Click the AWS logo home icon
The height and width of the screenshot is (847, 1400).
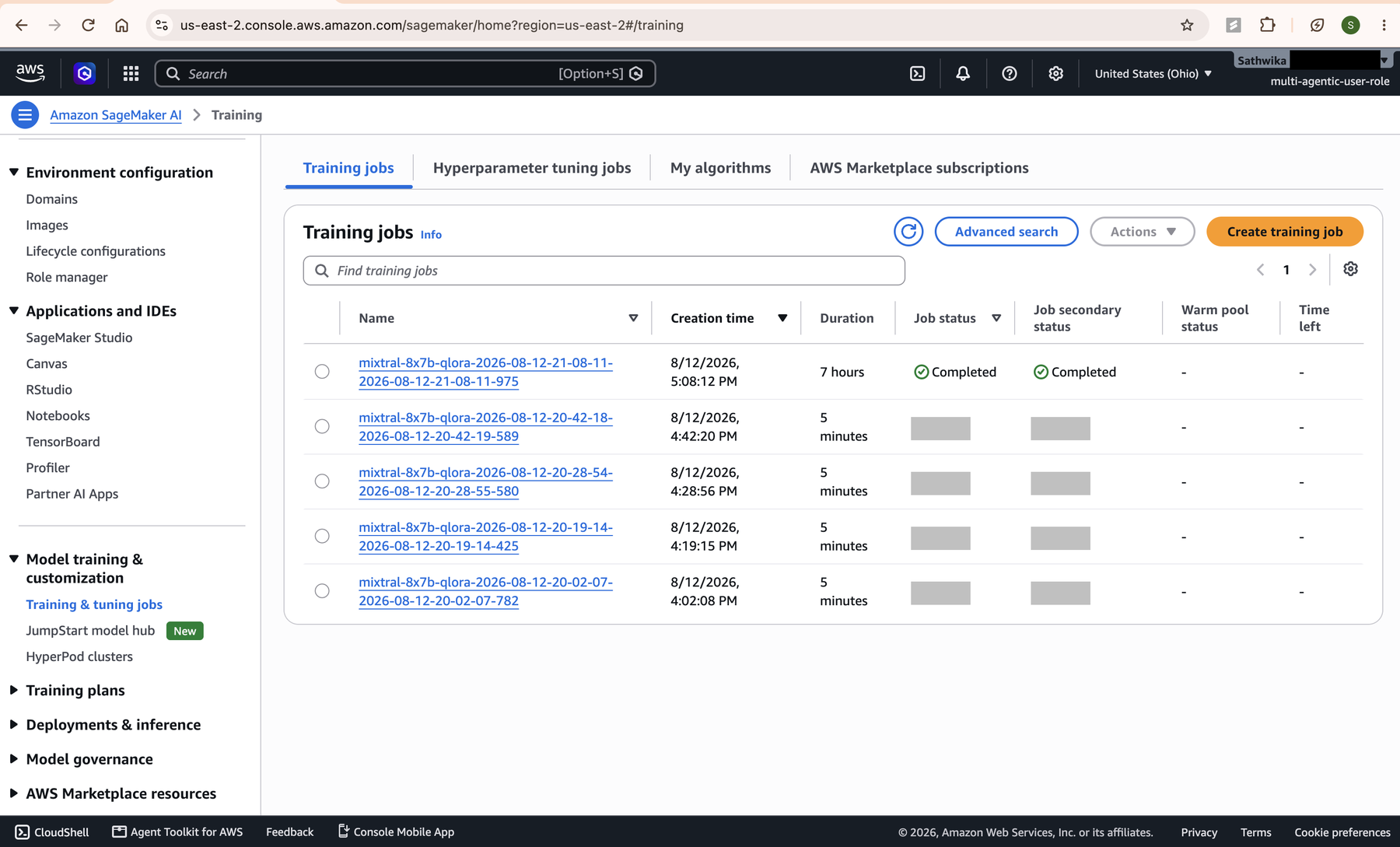pyautogui.click(x=30, y=73)
